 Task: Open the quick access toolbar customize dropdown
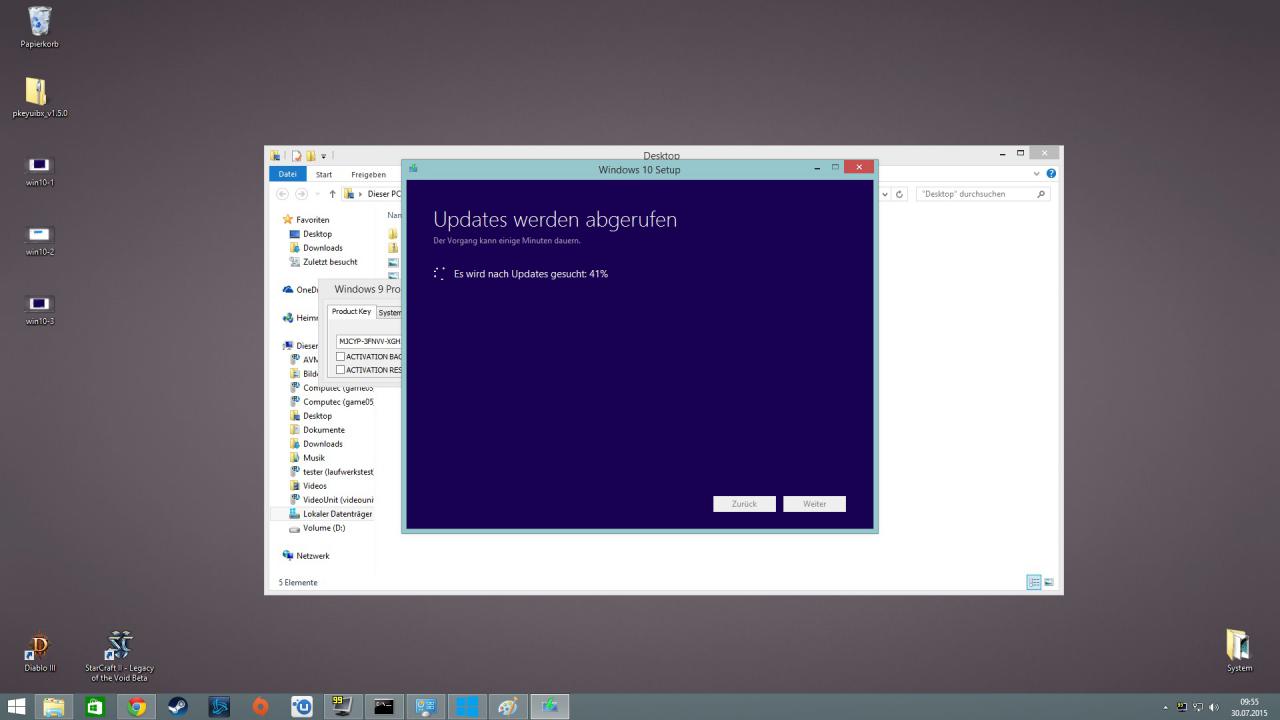click(x=324, y=156)
